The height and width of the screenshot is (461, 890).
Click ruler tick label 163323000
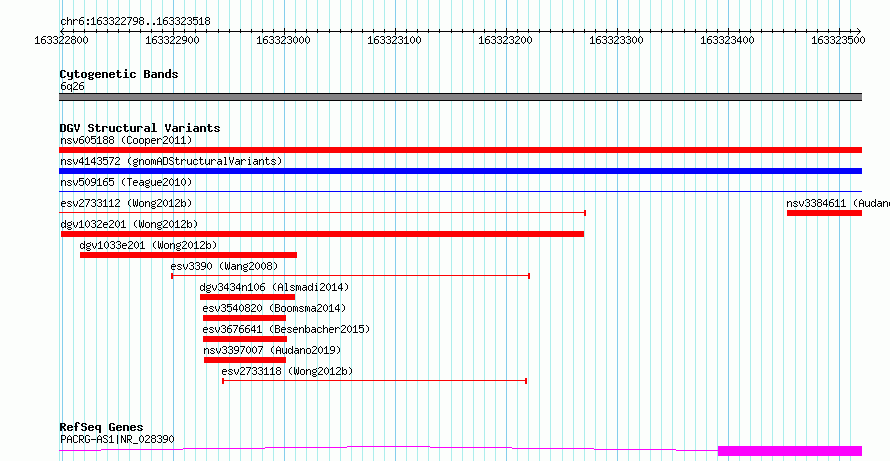point(282,40)
